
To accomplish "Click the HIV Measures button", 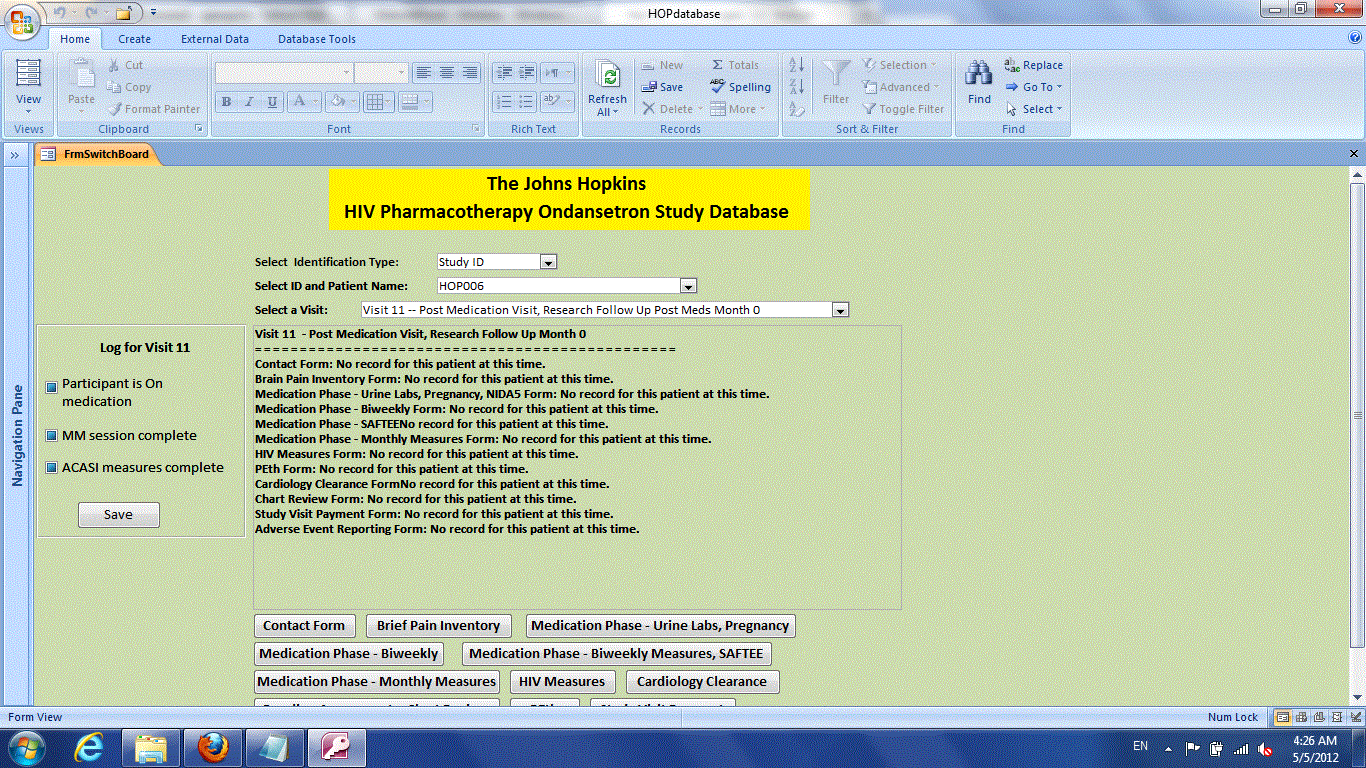I will tap(562, 682).
